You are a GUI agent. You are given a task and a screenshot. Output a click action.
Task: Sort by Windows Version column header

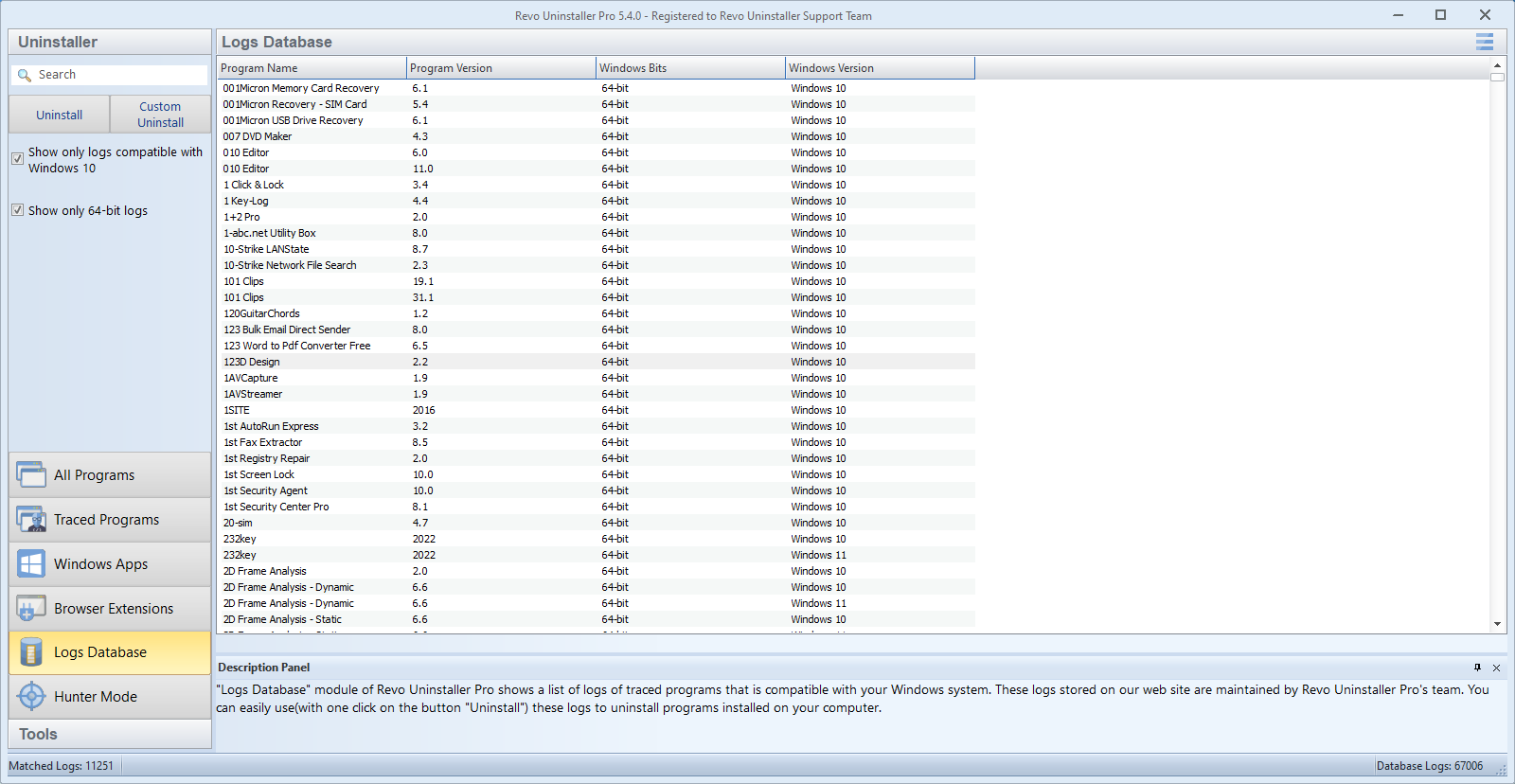(879, 68)
